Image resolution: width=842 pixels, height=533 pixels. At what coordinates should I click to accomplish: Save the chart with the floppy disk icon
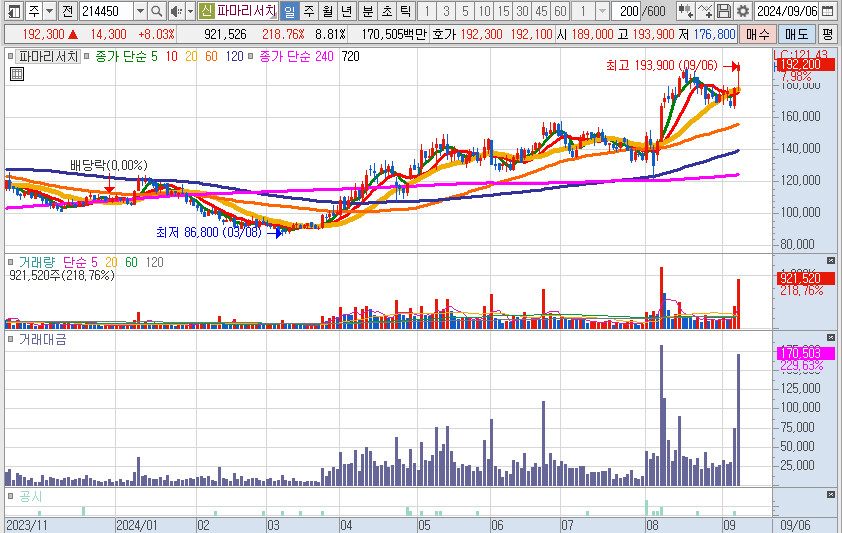click(724, 11)
